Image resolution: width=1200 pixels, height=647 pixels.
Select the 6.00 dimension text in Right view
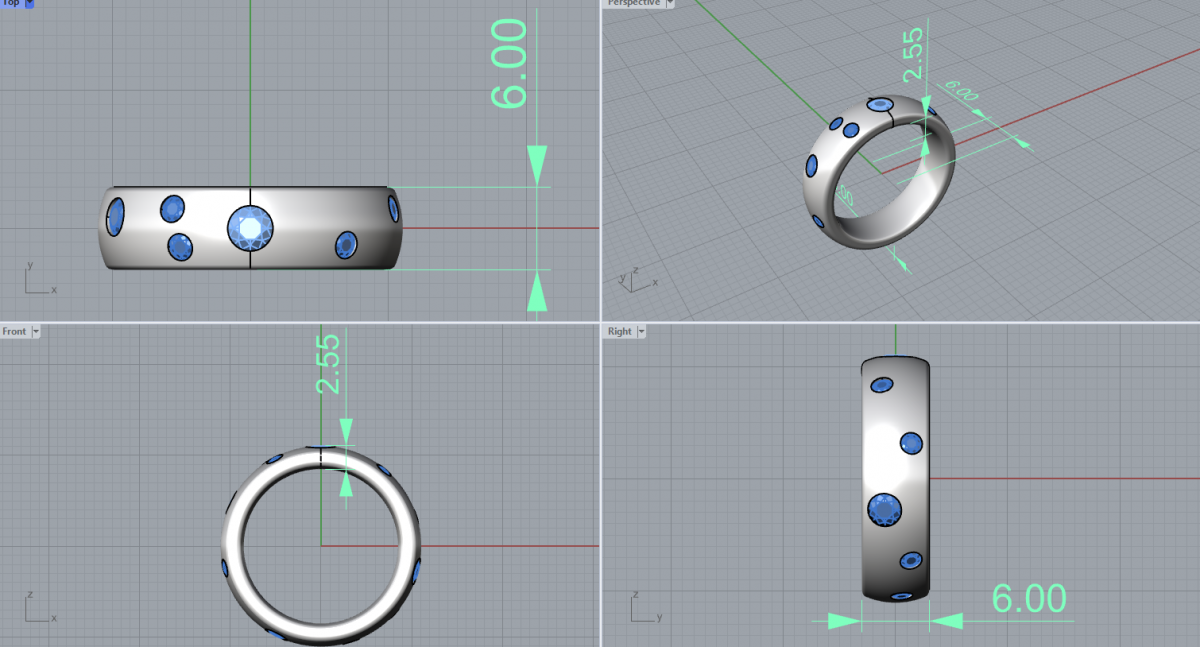1029,598
